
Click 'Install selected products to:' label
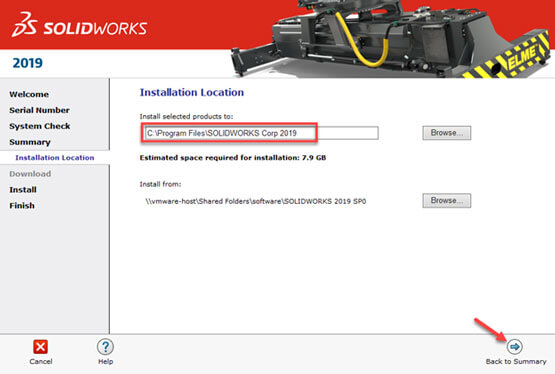tap(186, 116)
